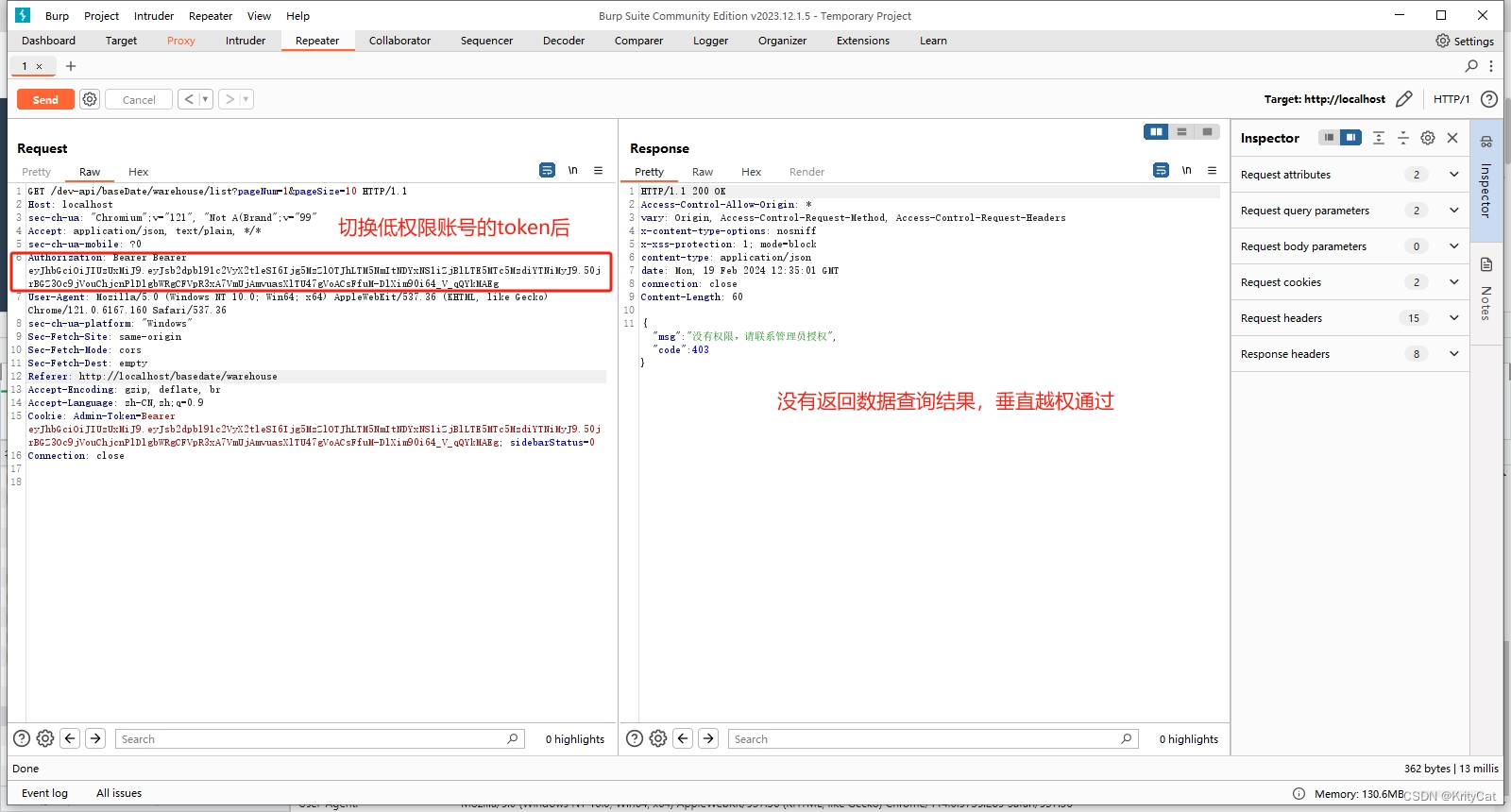Set Inspector left docked layout

point(1329,138)
